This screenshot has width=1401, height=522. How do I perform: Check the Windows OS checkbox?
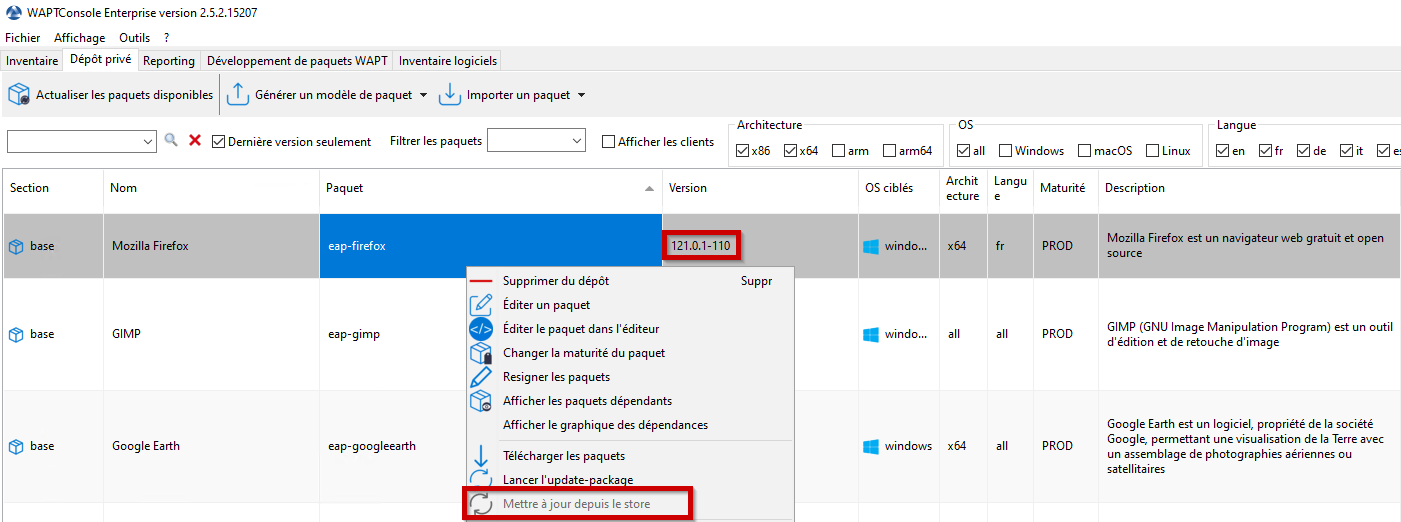[1005, 151]
